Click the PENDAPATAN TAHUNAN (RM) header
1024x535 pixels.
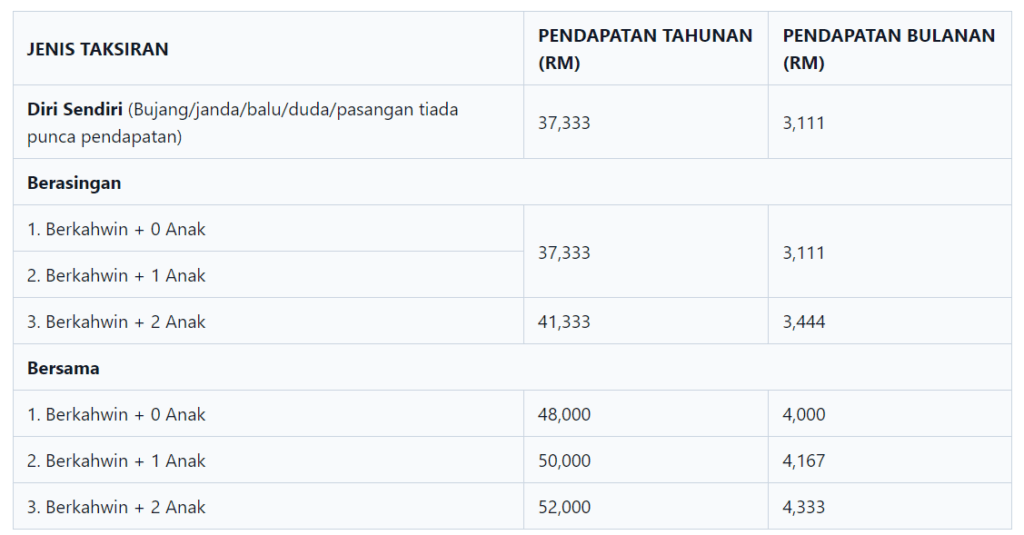click(645, 49)
